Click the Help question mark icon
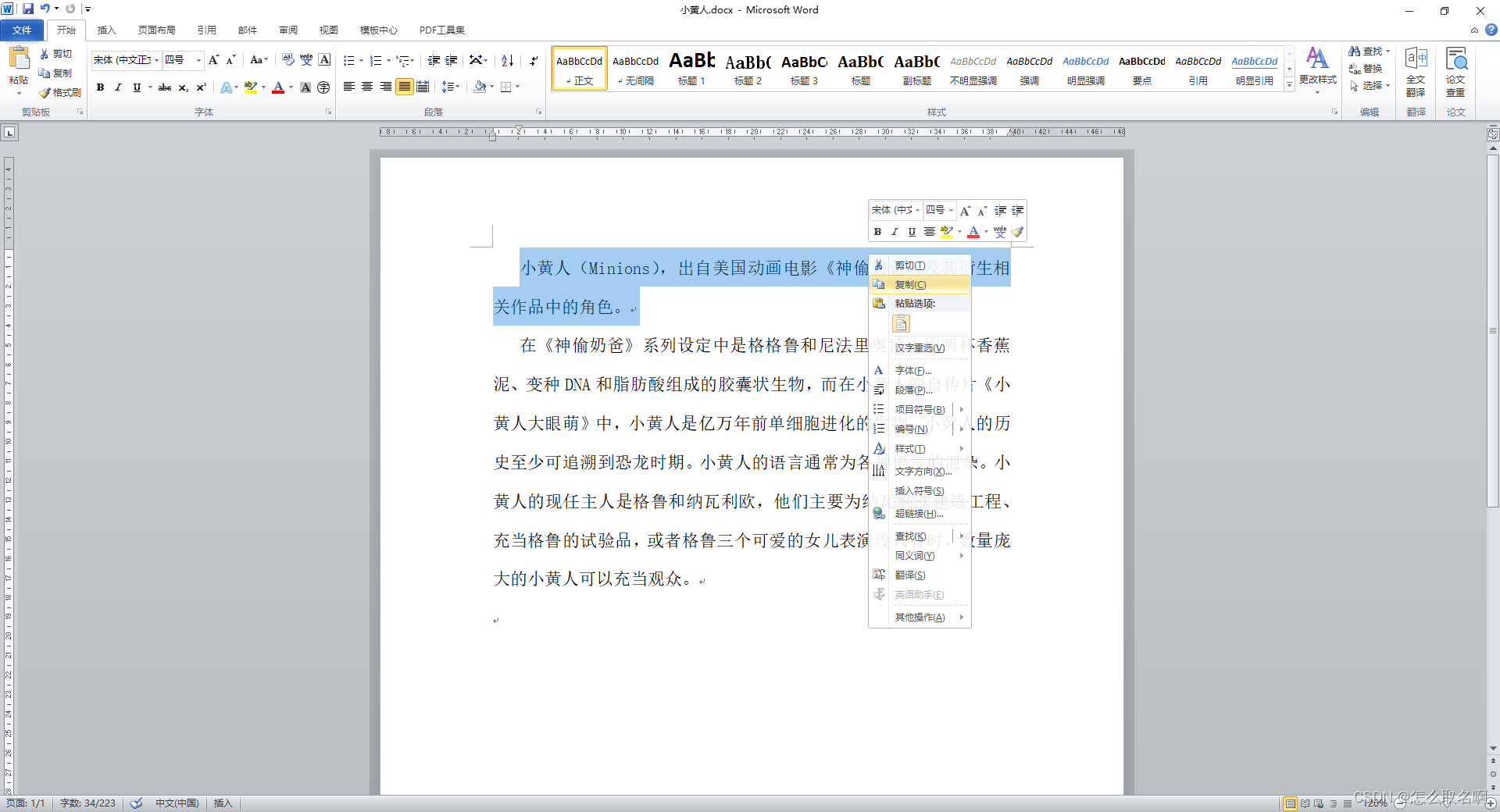Image resolution: width=1500 pixels, height=812 pixels. [x=1491, y=30]
